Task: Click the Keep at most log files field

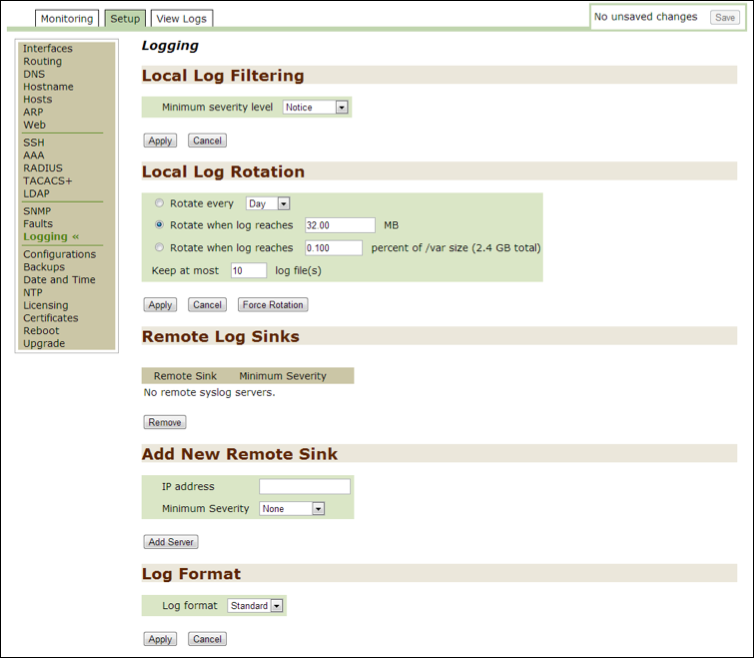Action: pos(248,270)
